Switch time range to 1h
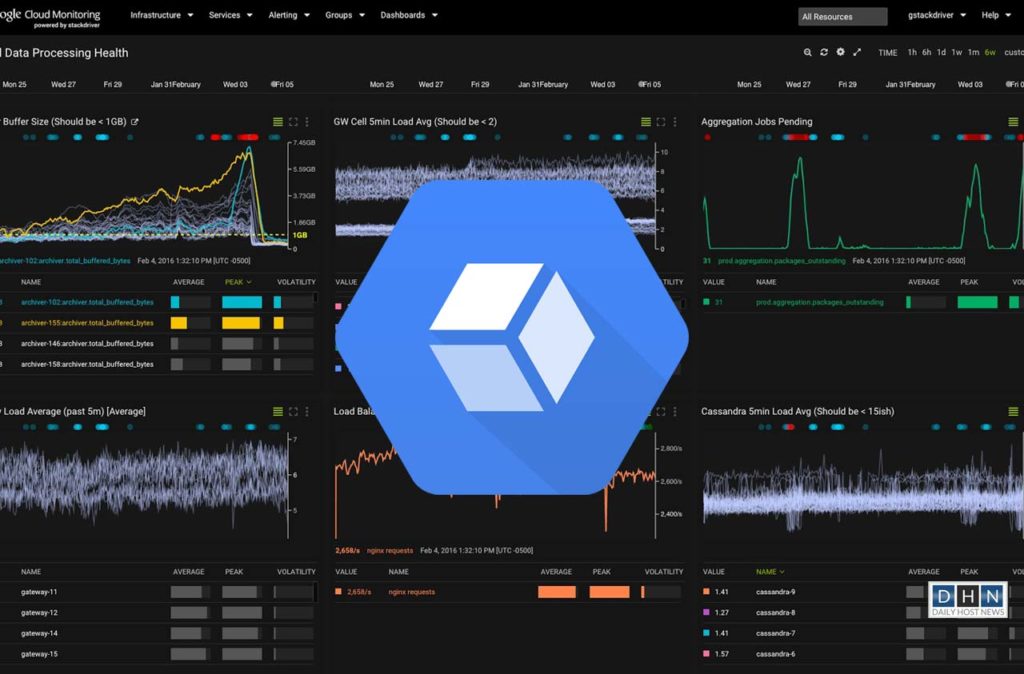 pyautogui.click(x=911, y=52)
